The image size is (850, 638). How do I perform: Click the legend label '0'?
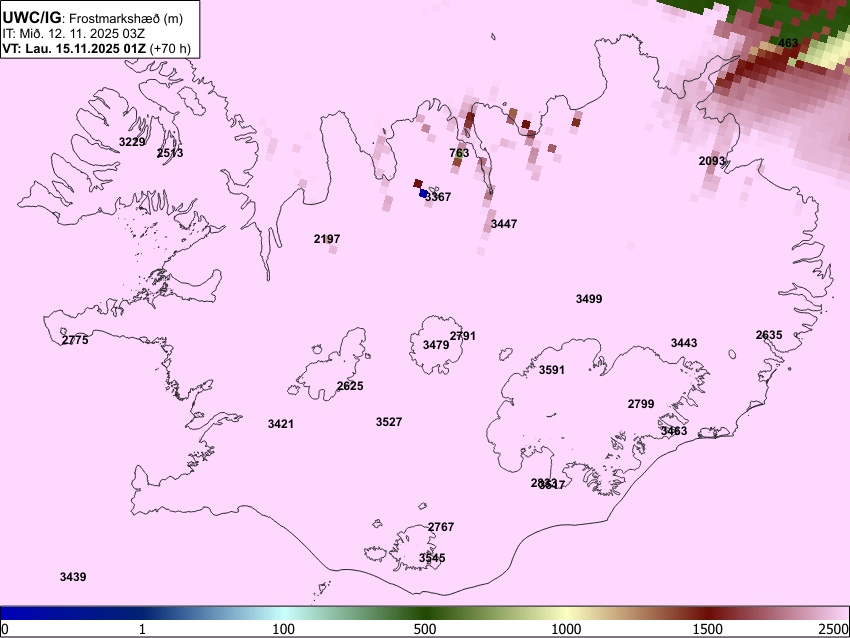4,629
